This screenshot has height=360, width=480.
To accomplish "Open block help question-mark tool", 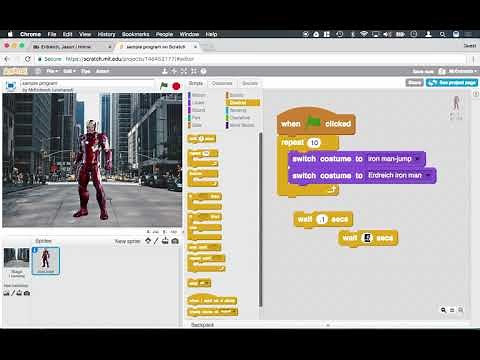I will tap(203, 71).
